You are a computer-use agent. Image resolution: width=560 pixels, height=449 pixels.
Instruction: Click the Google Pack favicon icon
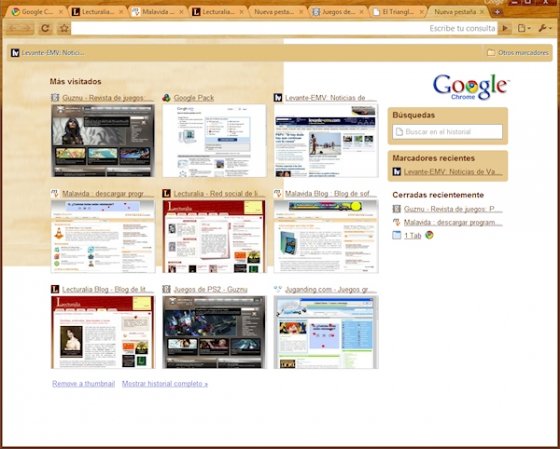point(166,98)
